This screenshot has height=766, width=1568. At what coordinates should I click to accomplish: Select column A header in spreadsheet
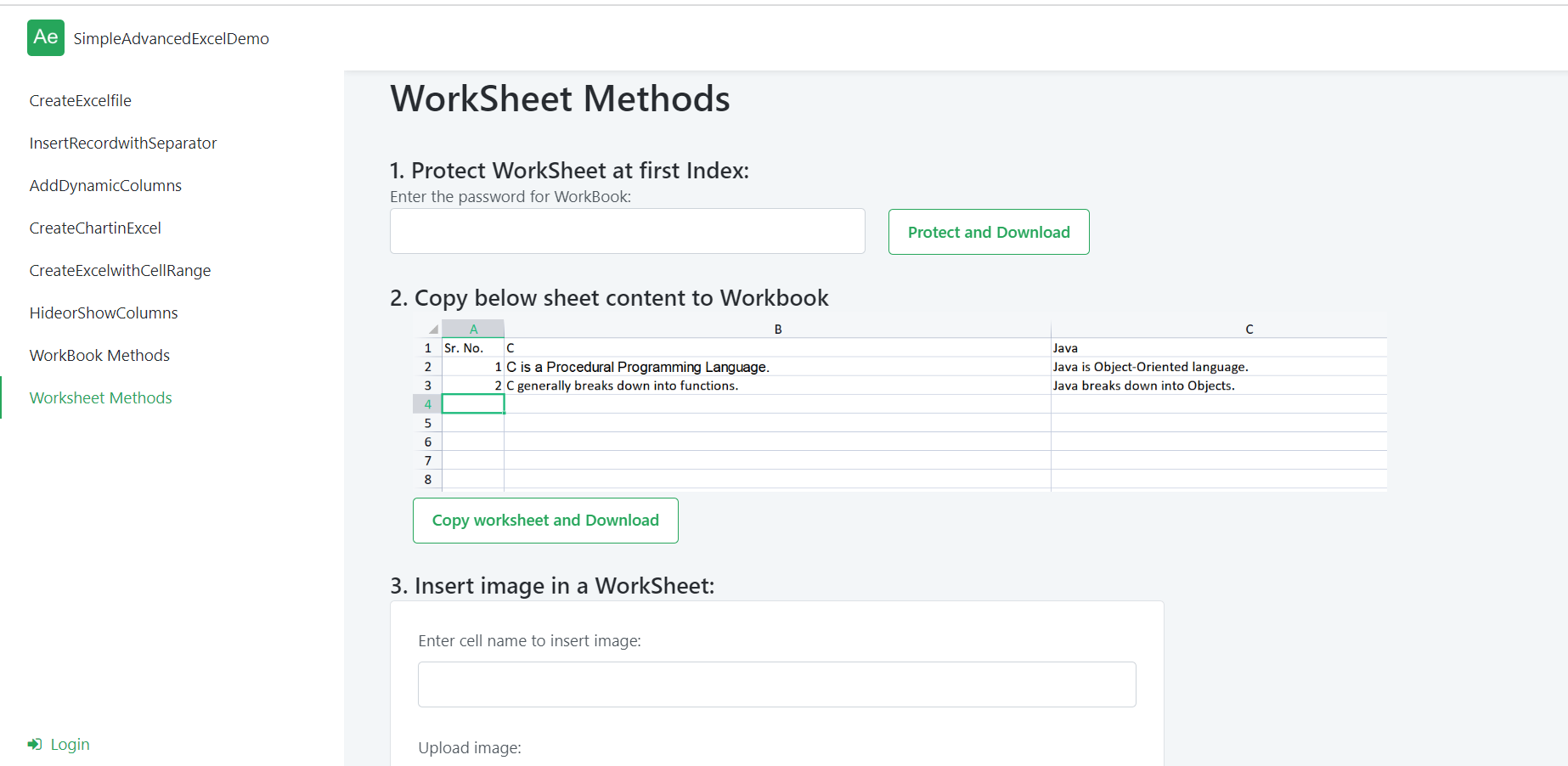tap(473, 329)
